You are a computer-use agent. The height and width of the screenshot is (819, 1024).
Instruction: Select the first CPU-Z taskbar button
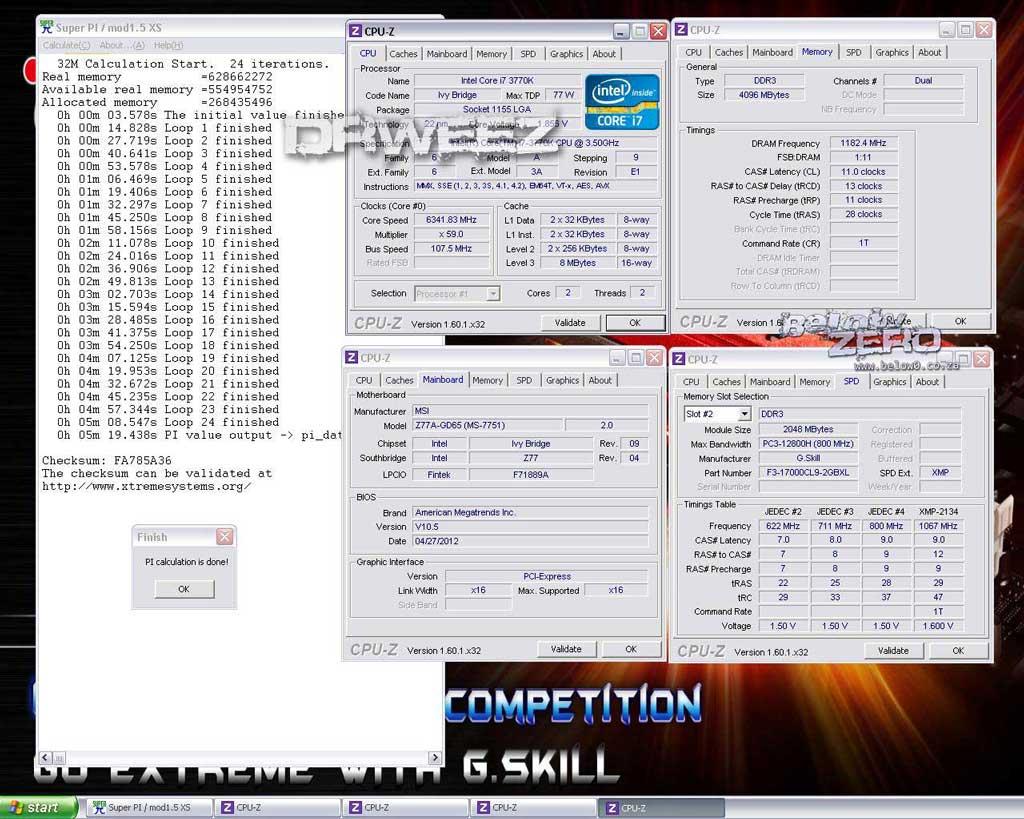tap(276, 808)
